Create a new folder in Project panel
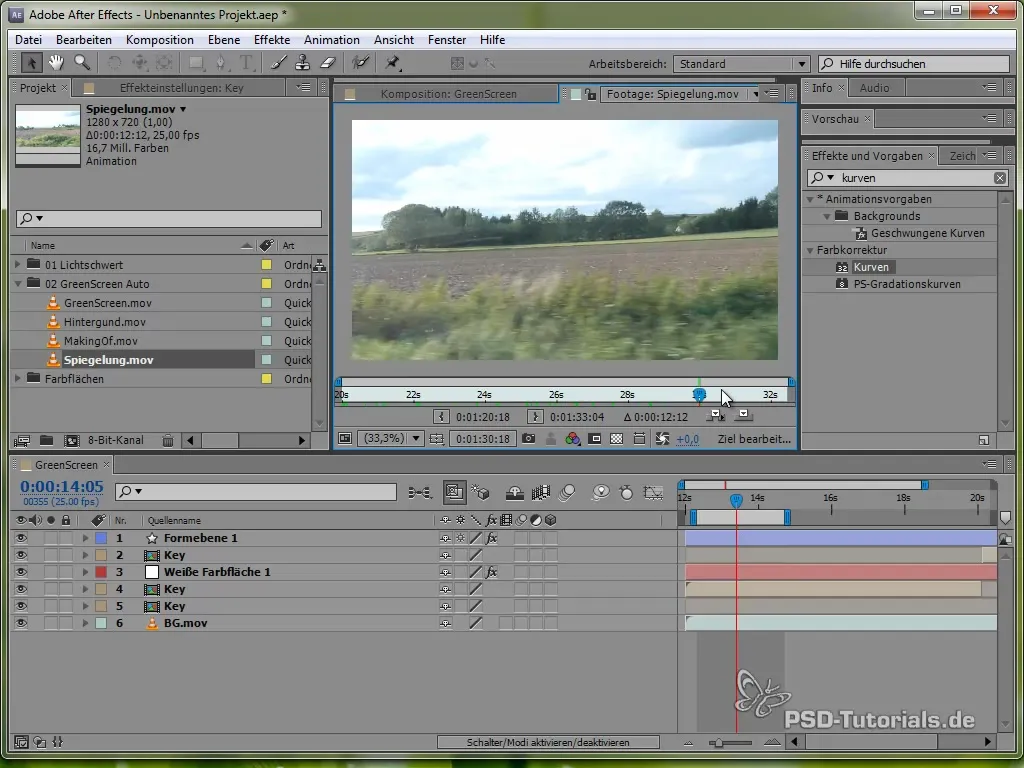Screen dimensions: 1024x768 point(46,441)
